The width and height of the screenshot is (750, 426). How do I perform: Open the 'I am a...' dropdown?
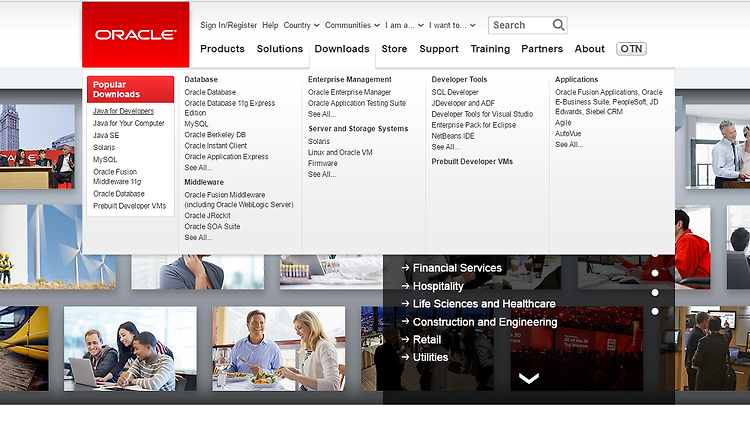coord(404,25)
